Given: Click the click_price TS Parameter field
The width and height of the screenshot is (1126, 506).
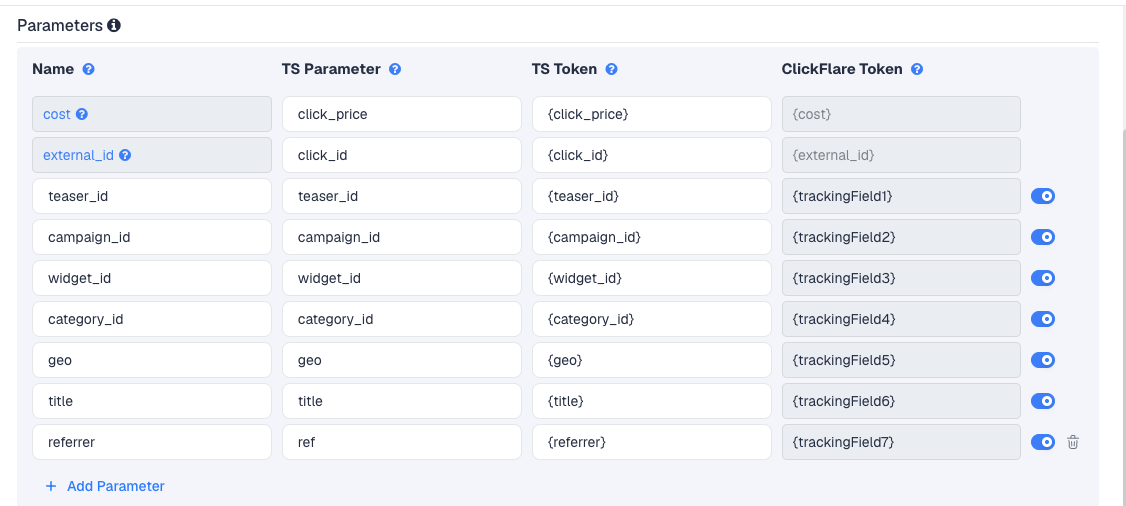Looking at the screenshot, I should tap(401, 114).
